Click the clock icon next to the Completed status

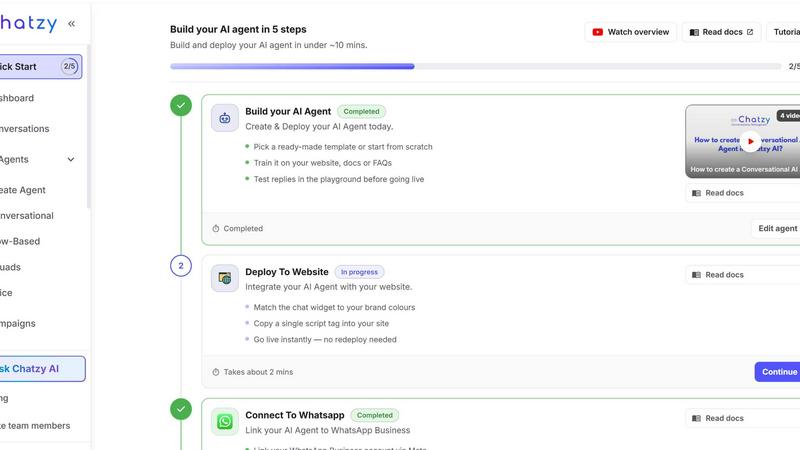(x=216, y=229)
